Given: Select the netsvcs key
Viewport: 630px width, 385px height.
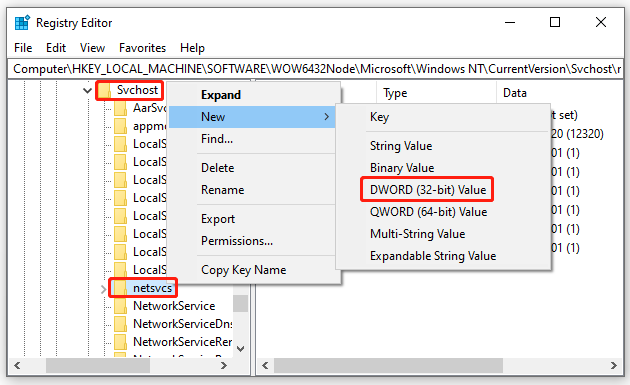Looking at the screenshot, I should (152, 288).
